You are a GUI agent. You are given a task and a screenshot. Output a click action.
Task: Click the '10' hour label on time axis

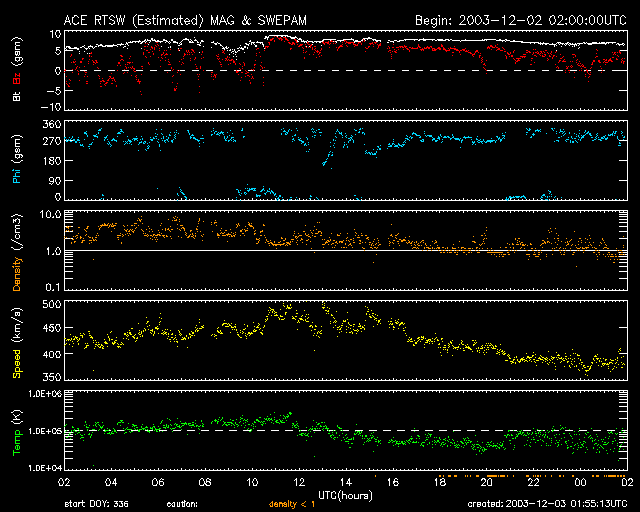[252, 483]
